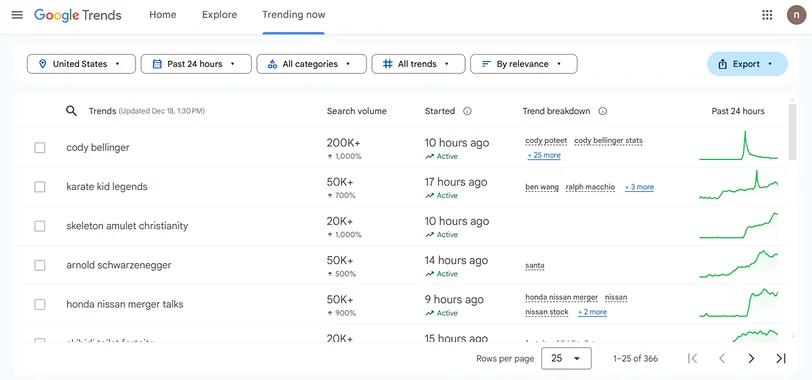The width and height of the screenshot is (812, 380).
Task: Open the cody poteet breakdown link
Action: click(x=546, y=141)
